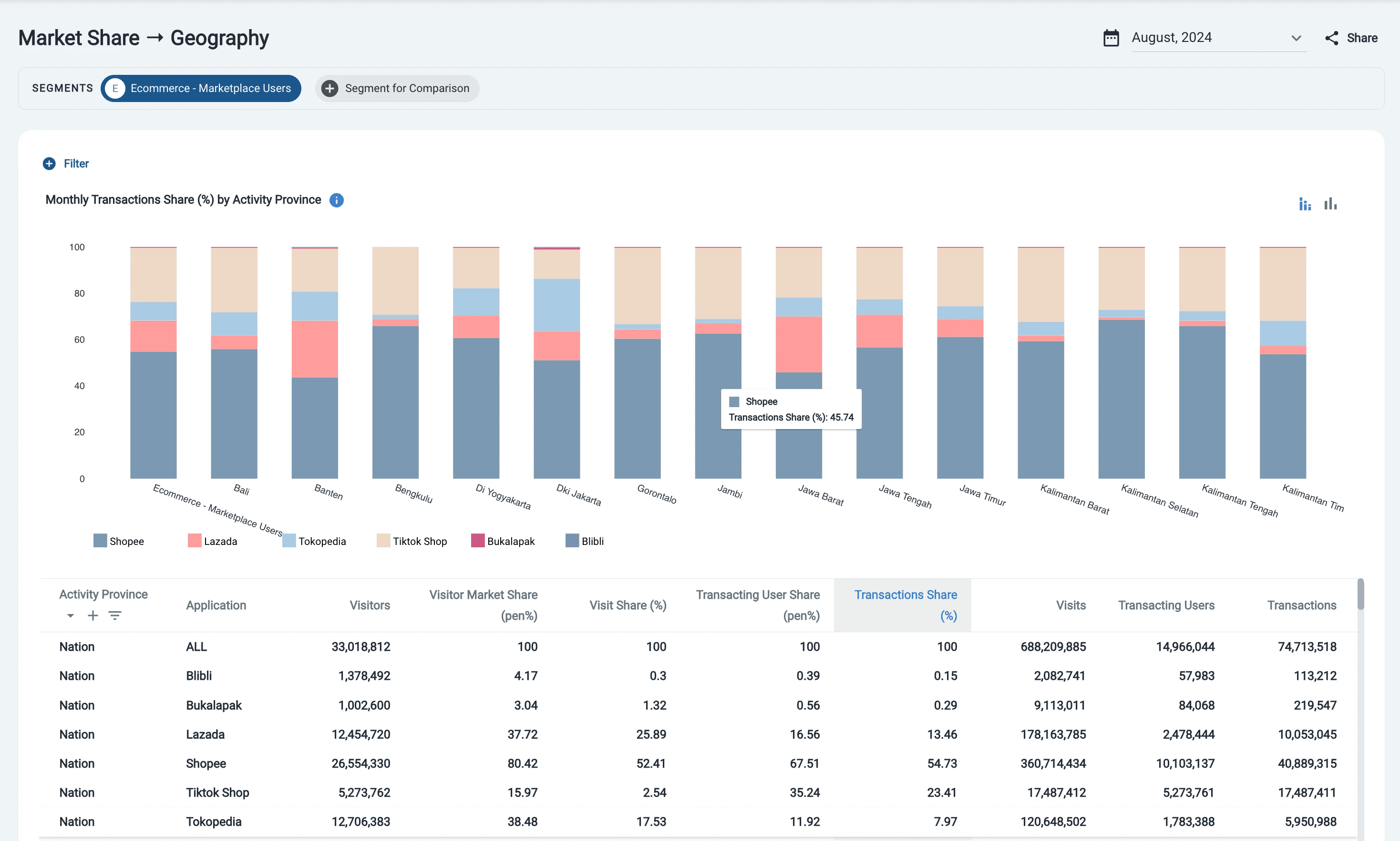Click the E badge on the segment chip
The image size is (1400, 841).
[115, 88]
